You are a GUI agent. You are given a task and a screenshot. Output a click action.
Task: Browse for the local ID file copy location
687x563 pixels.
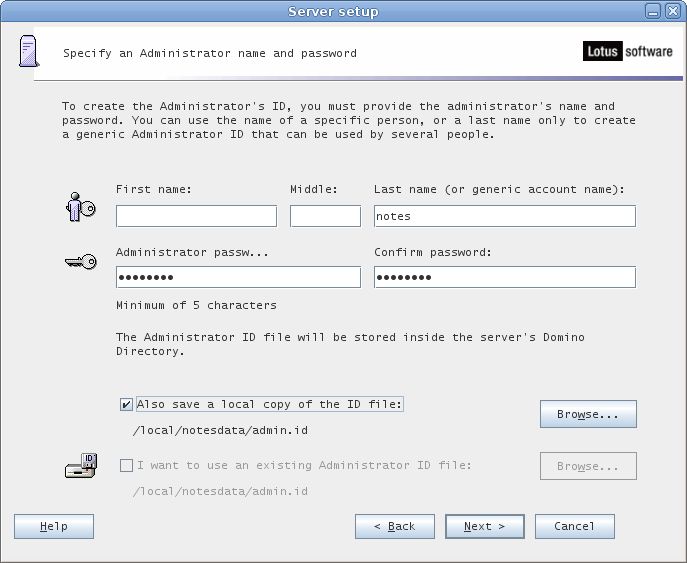(588, 414)
